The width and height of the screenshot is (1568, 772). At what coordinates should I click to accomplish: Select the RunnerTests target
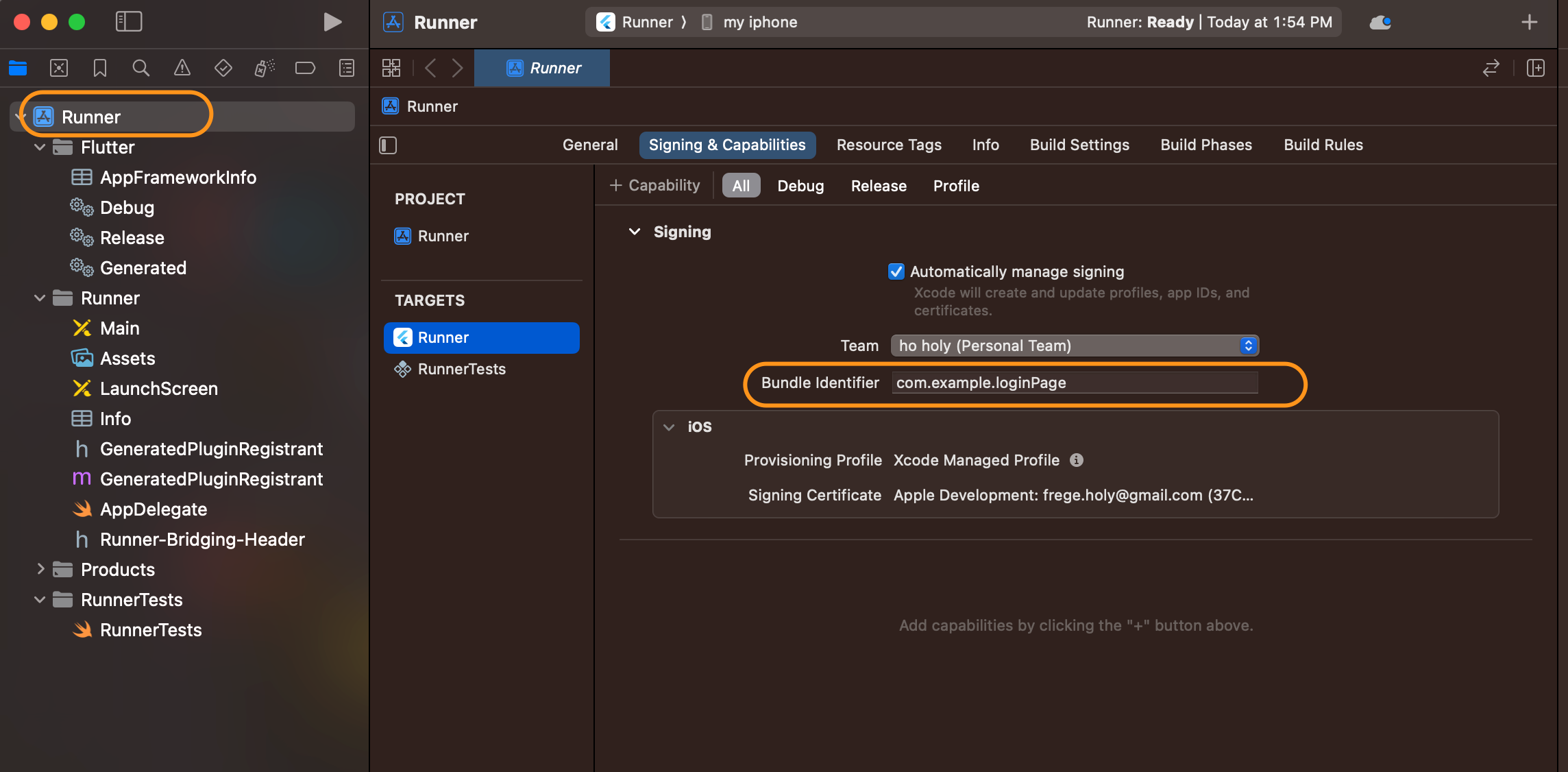[461, 369]
